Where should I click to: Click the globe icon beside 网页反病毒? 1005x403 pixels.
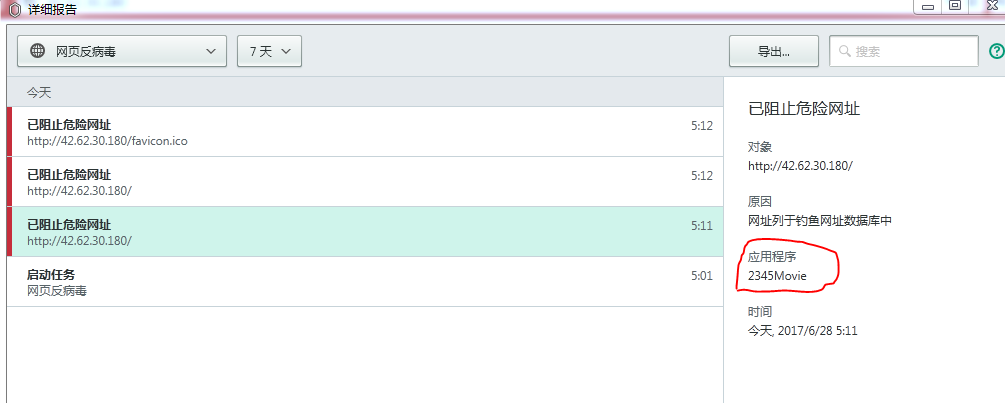(x=38, y=51)
